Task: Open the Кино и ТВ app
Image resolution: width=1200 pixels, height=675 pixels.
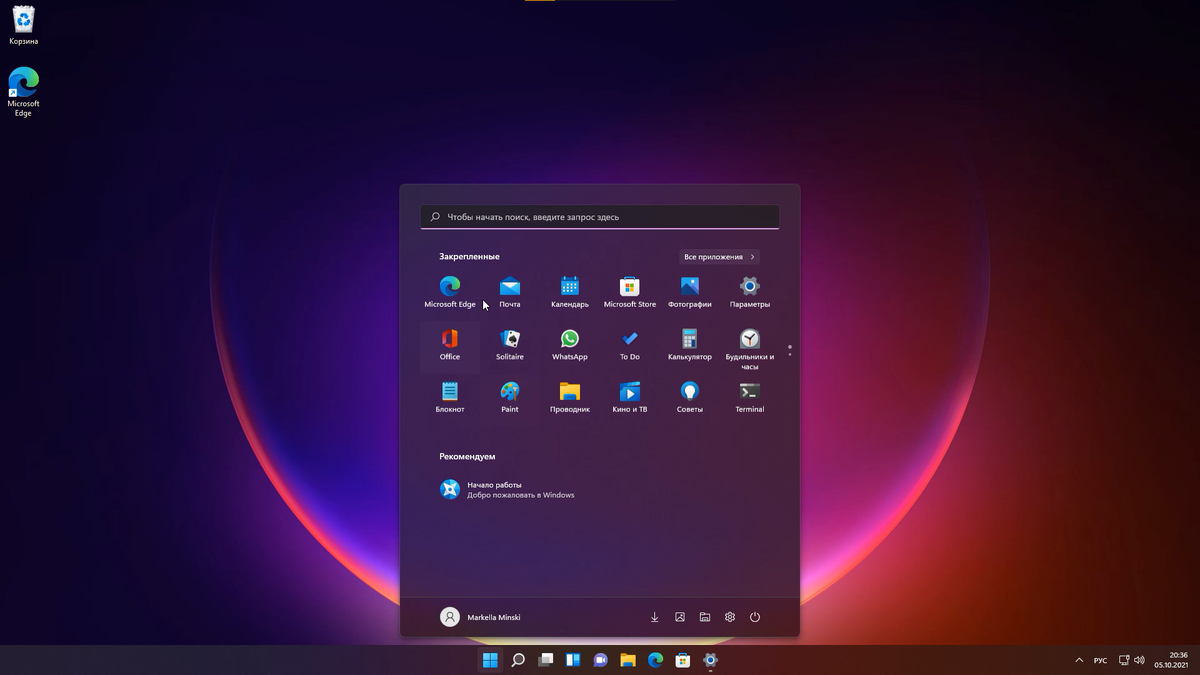Action: pyautogui.click(x=629, y=395)
